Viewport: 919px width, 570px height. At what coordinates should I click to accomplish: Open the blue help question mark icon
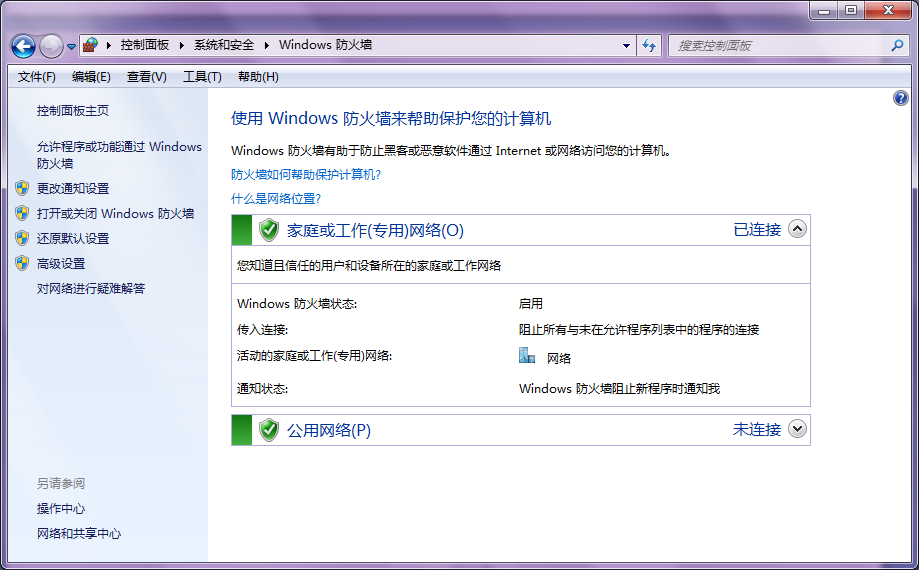pyautogui.click(x=900, y=98)
